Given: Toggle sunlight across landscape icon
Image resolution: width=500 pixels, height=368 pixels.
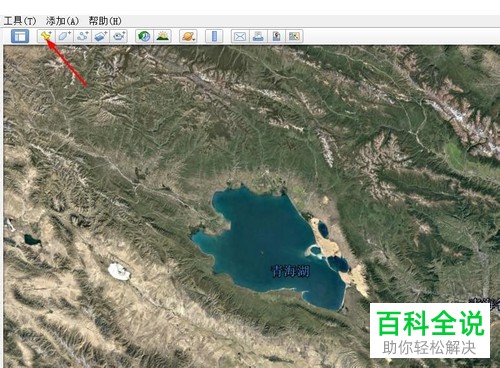Looking at the screenshot, I should tap(163, 36).
